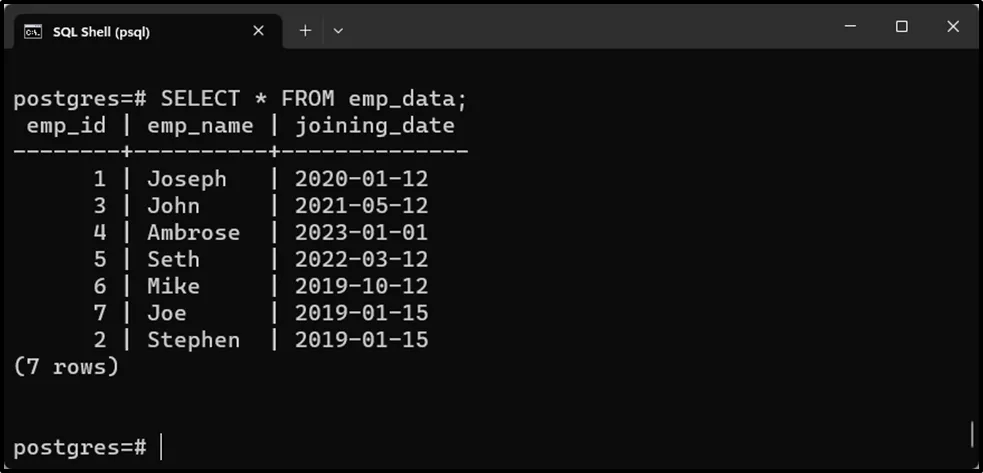Click the (7 rows) result count text
The height and width of the screenshot is (473, 983).
click(x=66, y=367)
